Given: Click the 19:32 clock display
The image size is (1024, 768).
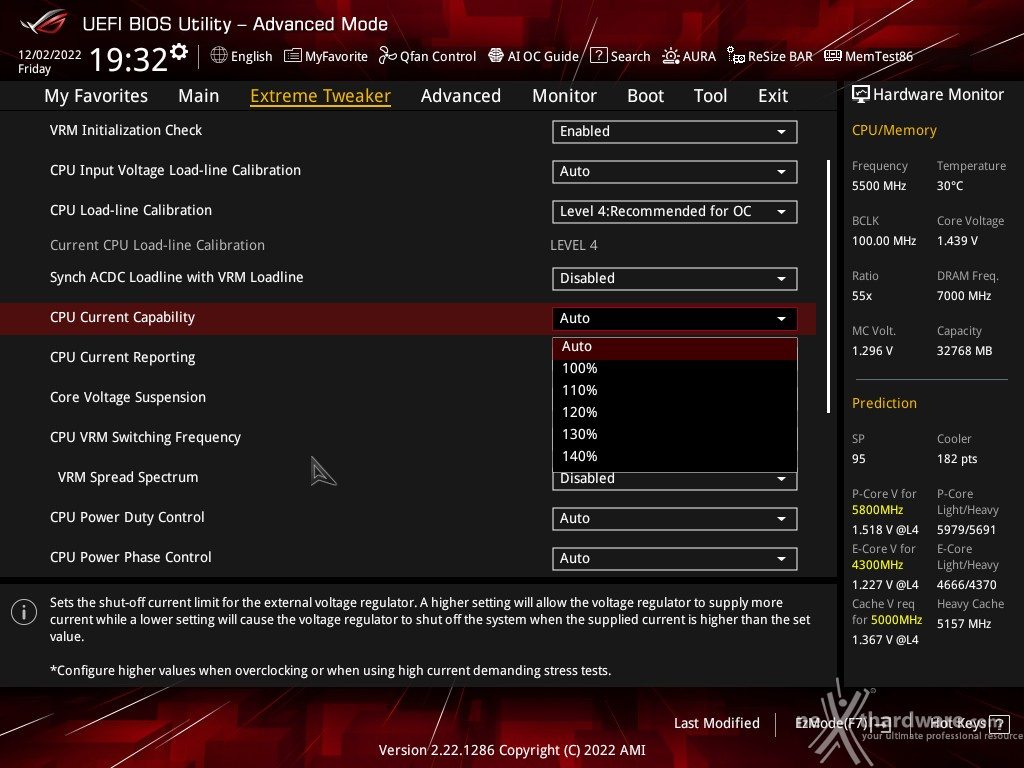Looking at the screenshot, I should click(129, 59).
